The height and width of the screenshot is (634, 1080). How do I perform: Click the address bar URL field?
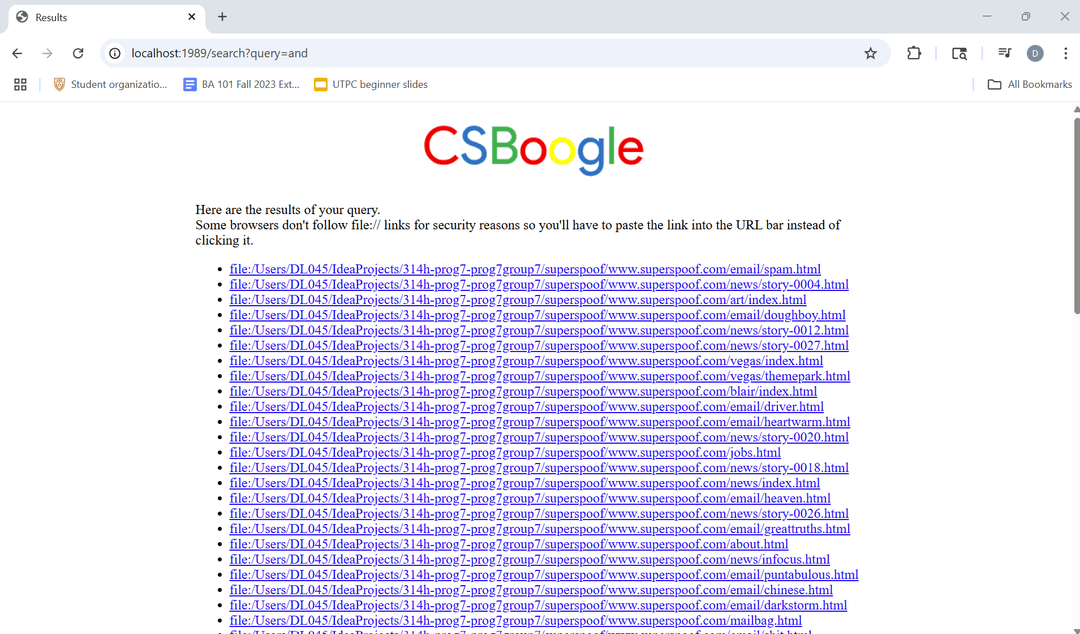click(x=480, y=53)
